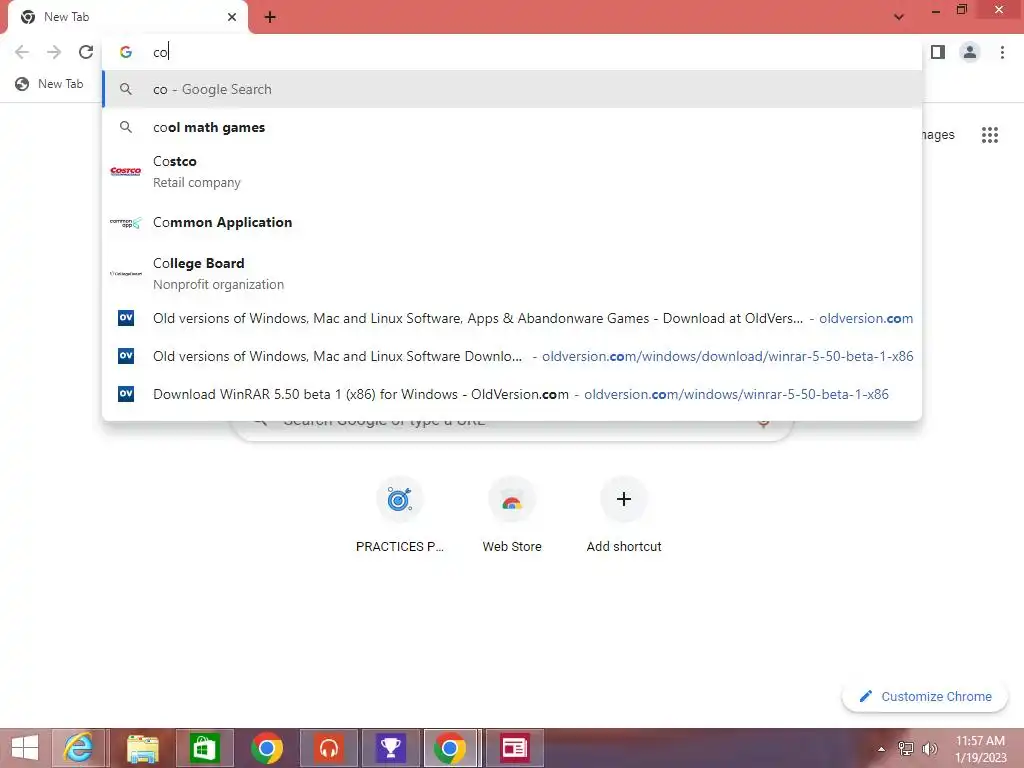
Task: Show hidden system tray icons
Action: point(881,749)
